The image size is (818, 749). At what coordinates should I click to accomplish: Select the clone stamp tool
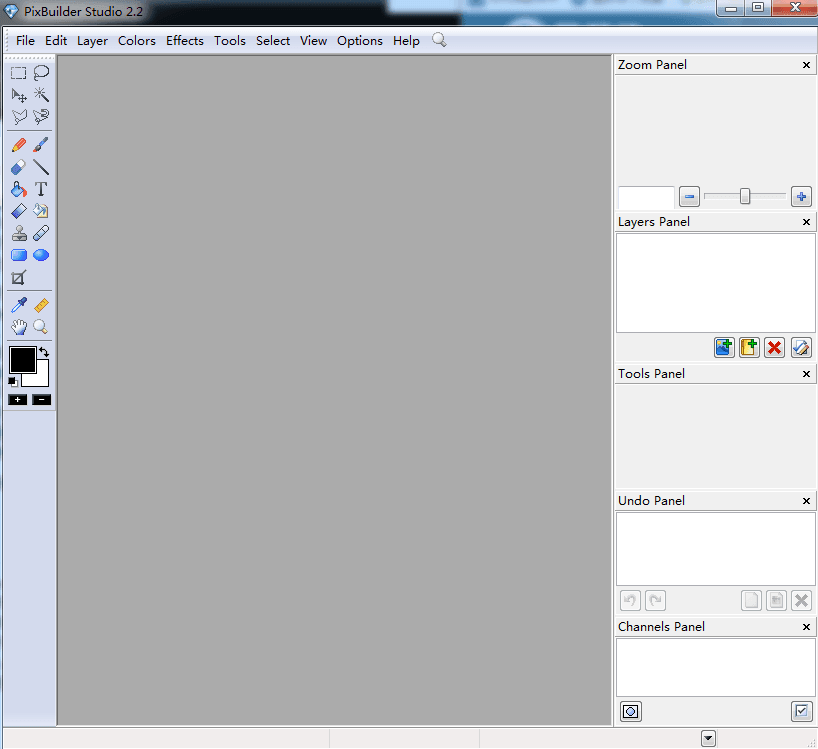[x=18, y=232]
